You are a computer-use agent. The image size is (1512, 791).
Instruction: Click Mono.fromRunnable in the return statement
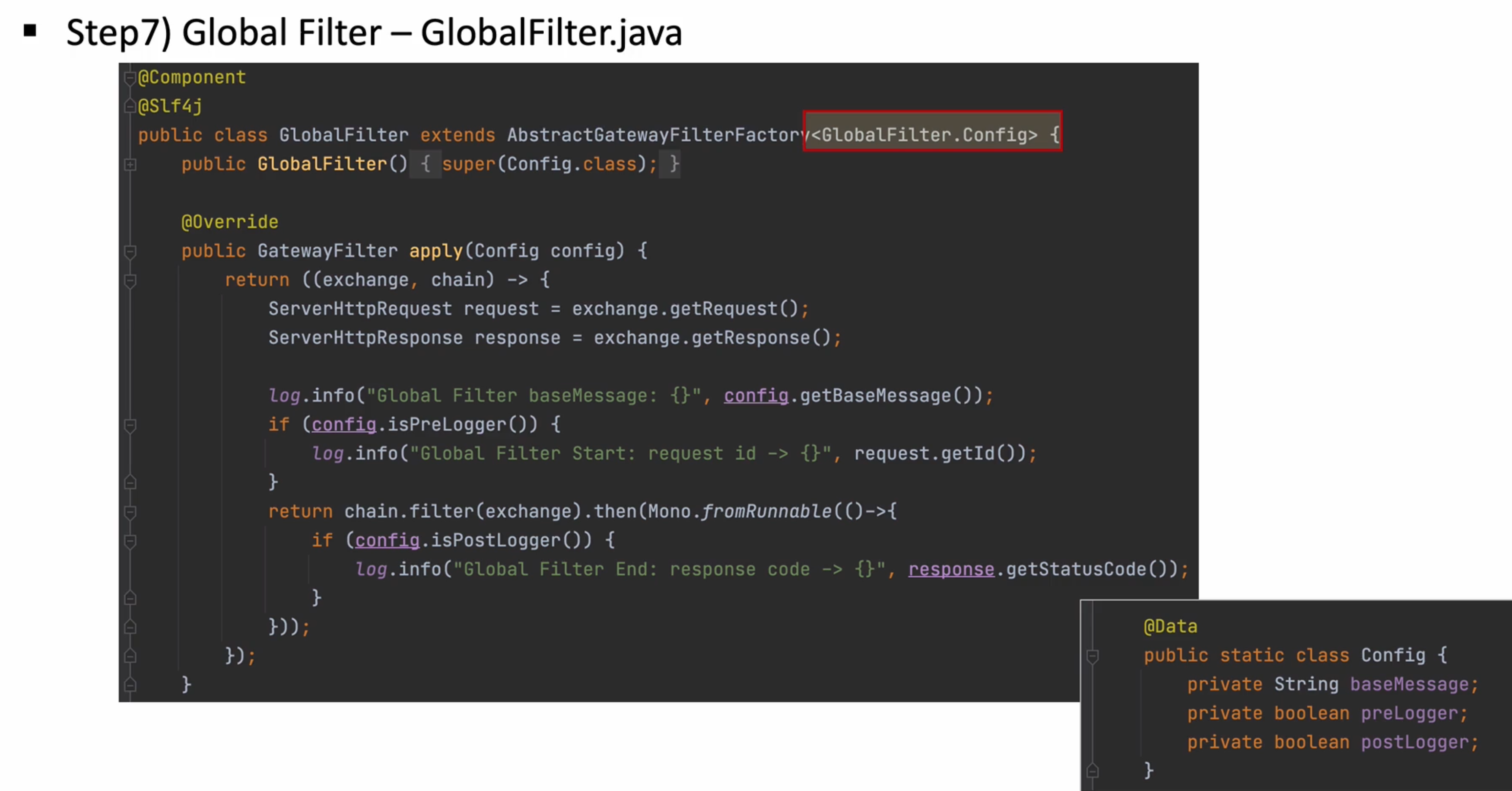coord(740,511)
